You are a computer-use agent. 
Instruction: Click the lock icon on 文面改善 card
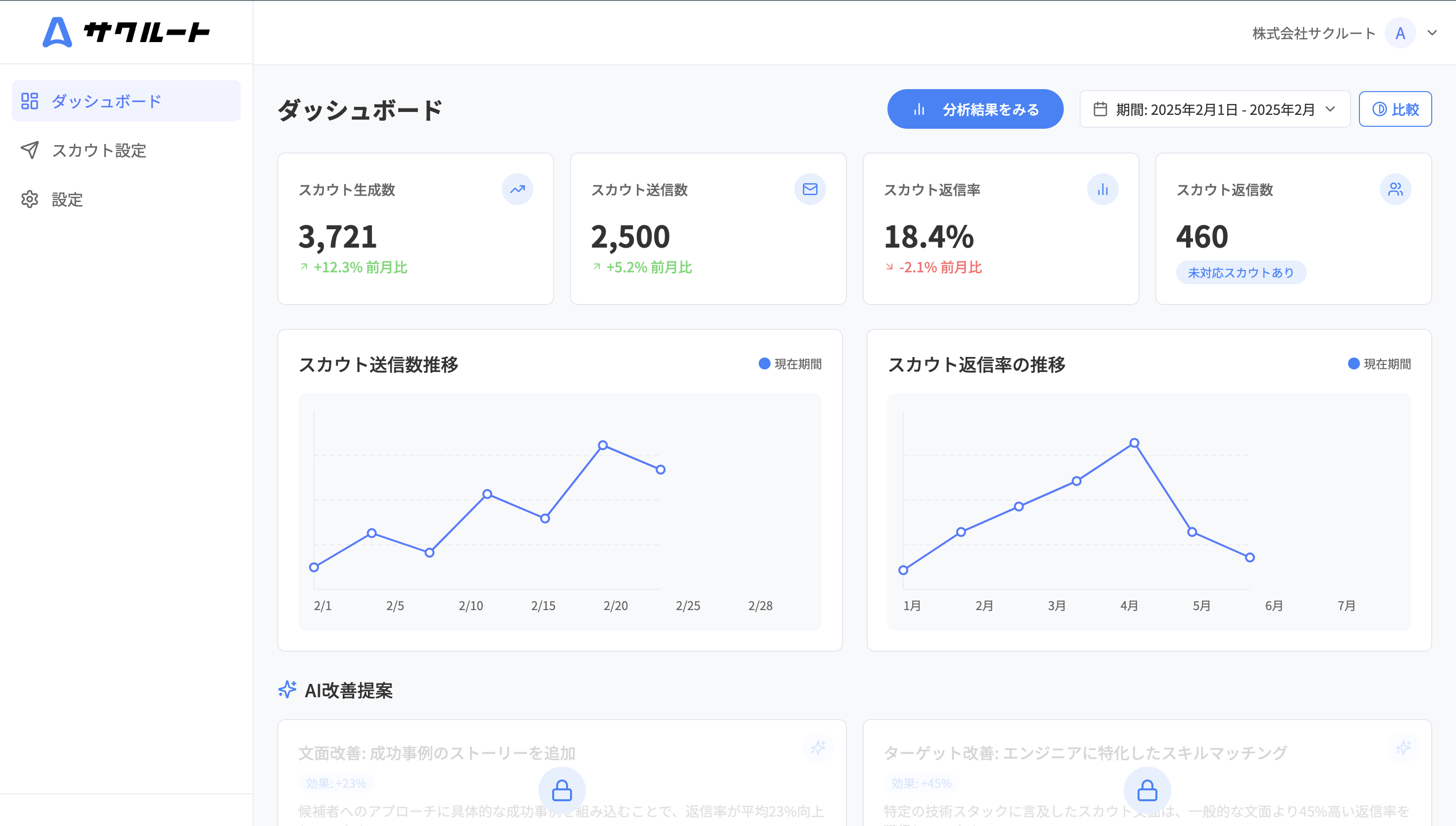(562, 790)
